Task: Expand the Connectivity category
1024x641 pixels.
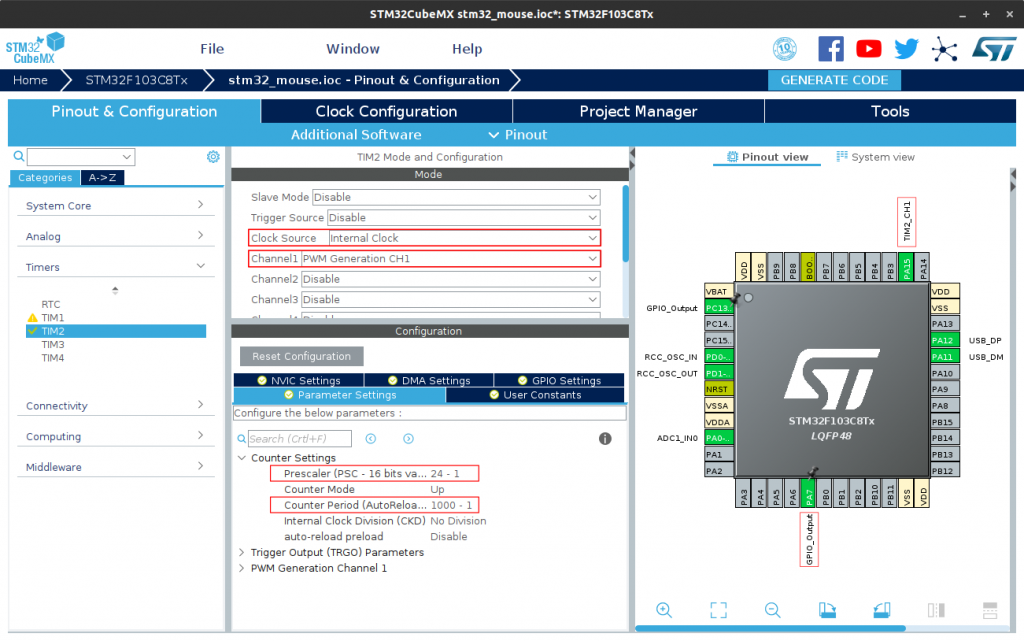Action: pyautogui.click(x=116, y=405)
